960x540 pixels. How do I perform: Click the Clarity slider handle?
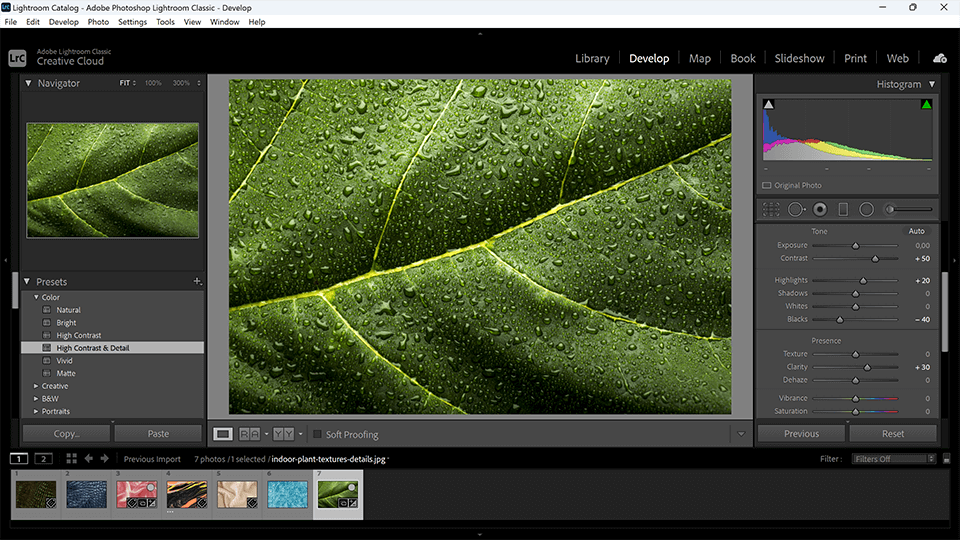[x=867, y=367]
